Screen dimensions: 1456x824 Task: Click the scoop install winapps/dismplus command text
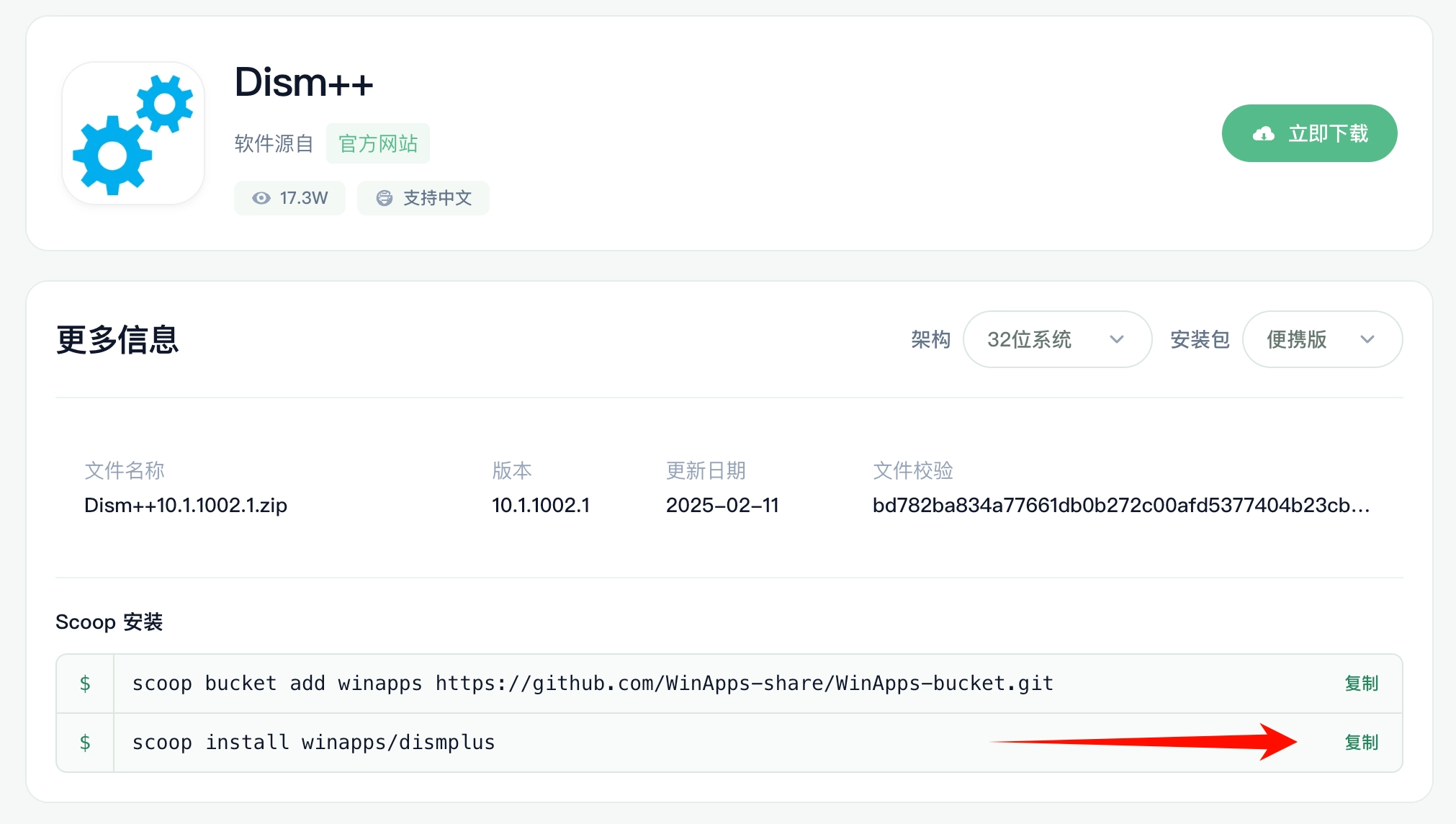313,743
